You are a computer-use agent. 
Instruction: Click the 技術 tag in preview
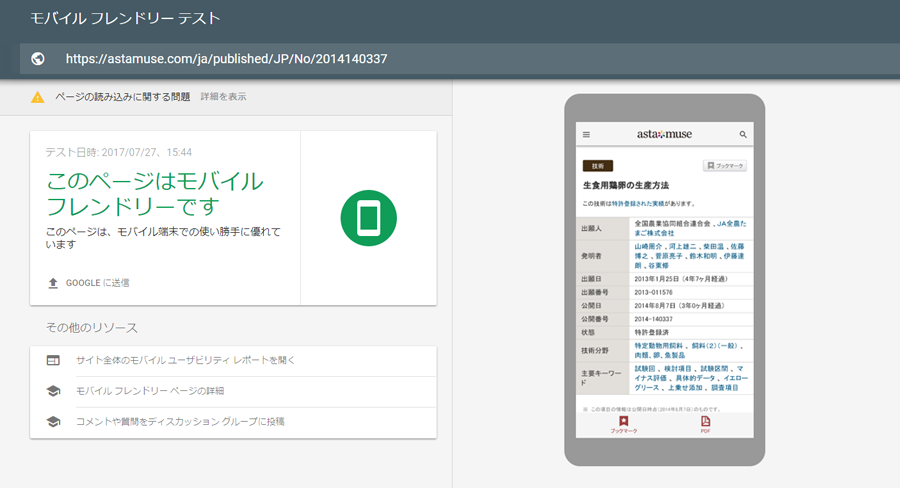pos(598,165)
